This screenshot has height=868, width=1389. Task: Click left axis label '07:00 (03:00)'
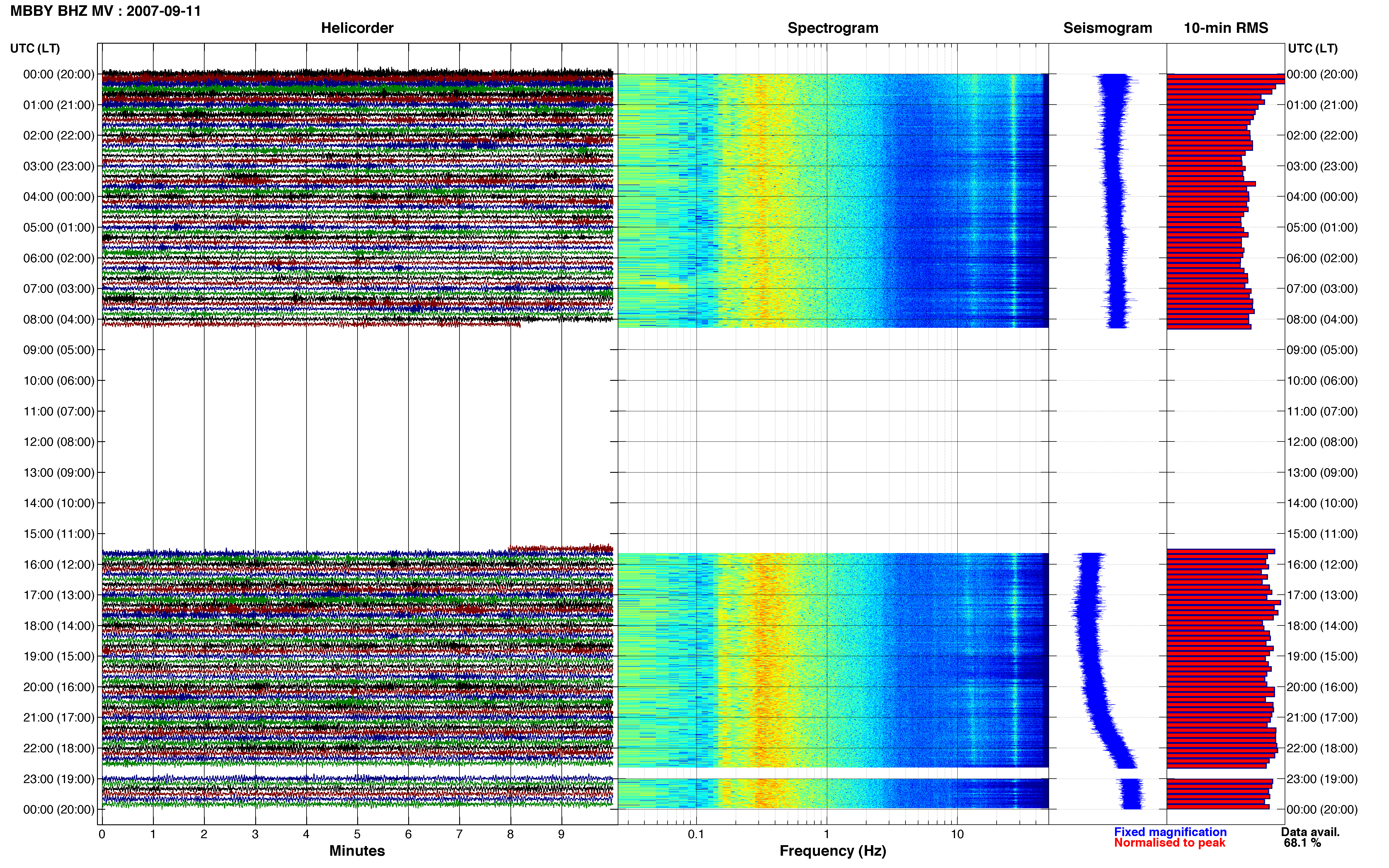pos(59,289)
